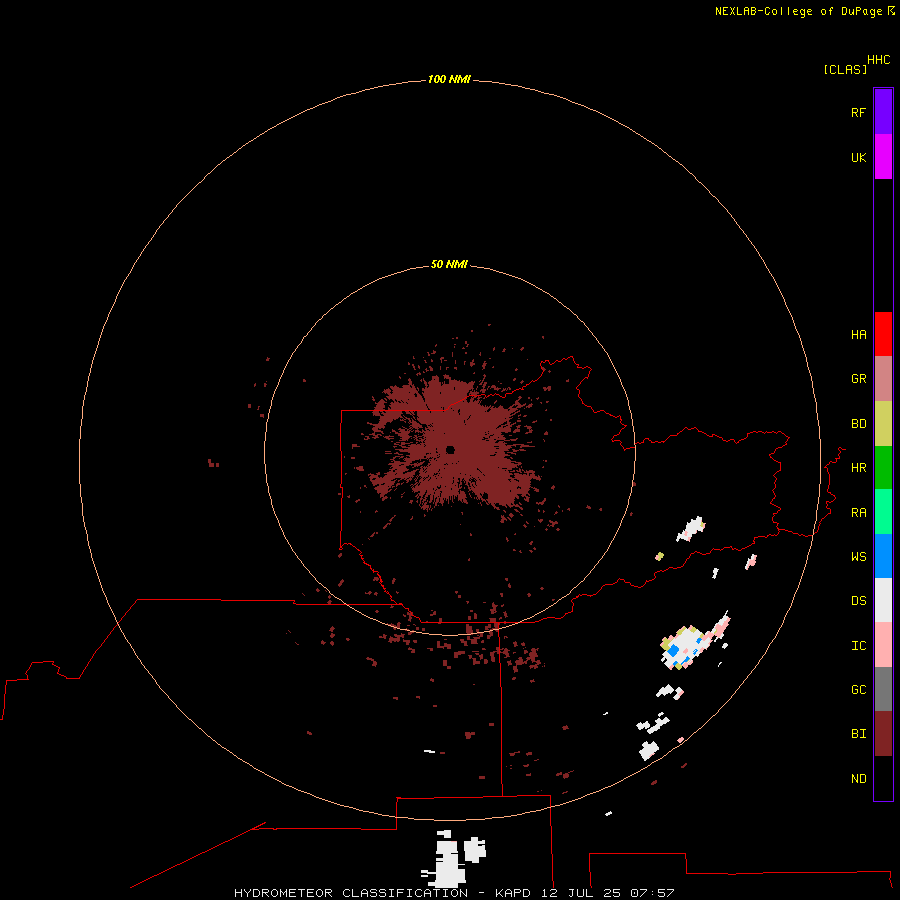Click the UK legend label
This screenshot has height=900, width=900.
858,158
